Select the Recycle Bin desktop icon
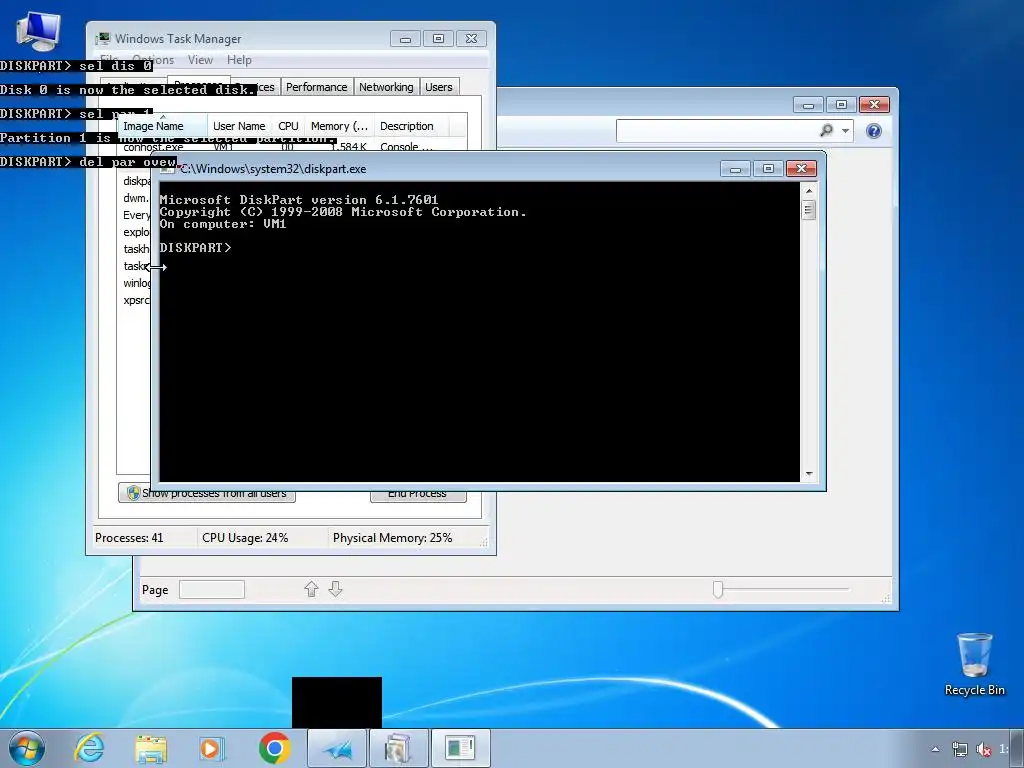The image size is (1024, 768). click(x=974, y=664)
